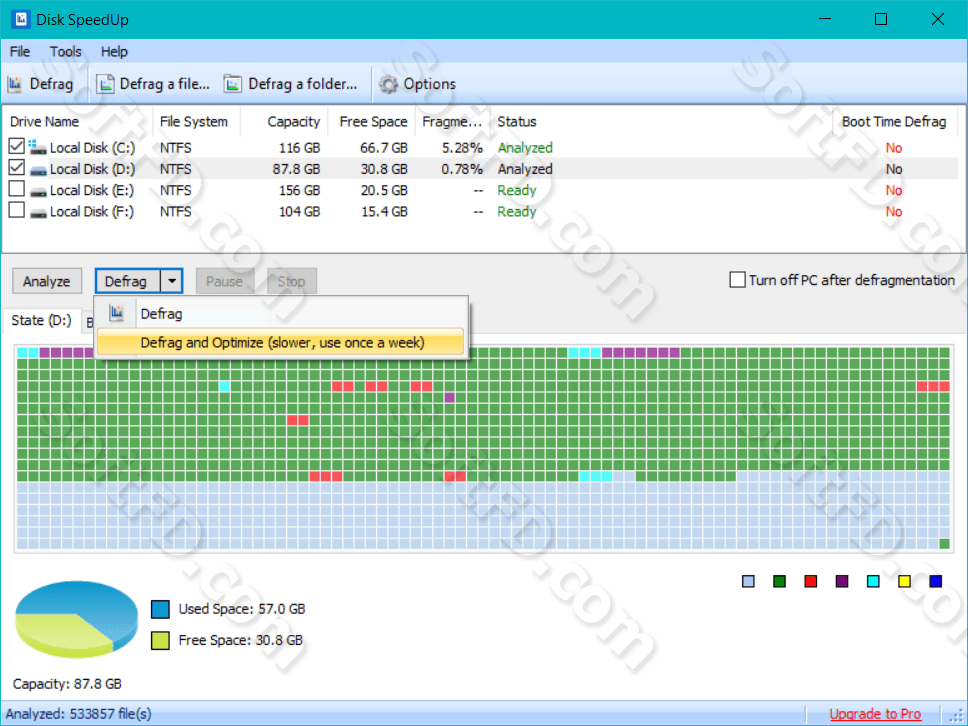Enable Turn off PC after defragmentation
The height and width of the screenshot is (726, 968).
tap(737, 280)
